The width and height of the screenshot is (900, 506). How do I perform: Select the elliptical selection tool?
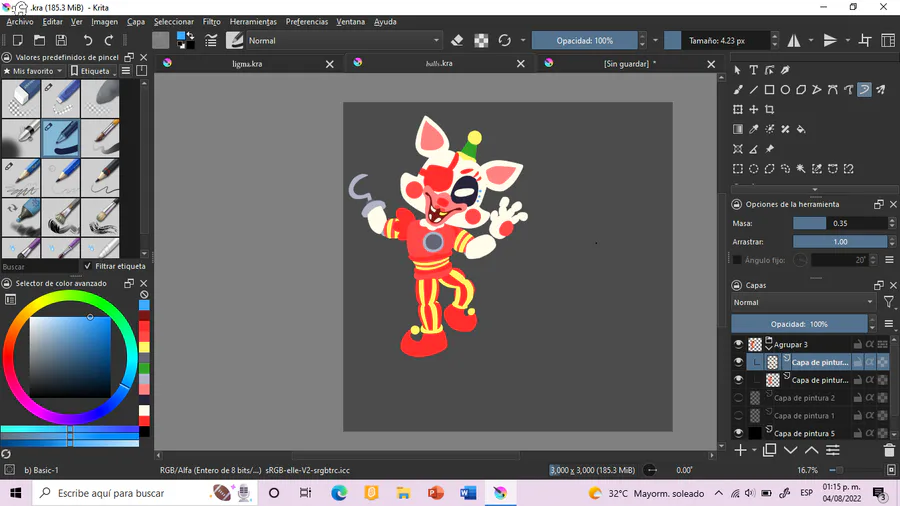754,169
